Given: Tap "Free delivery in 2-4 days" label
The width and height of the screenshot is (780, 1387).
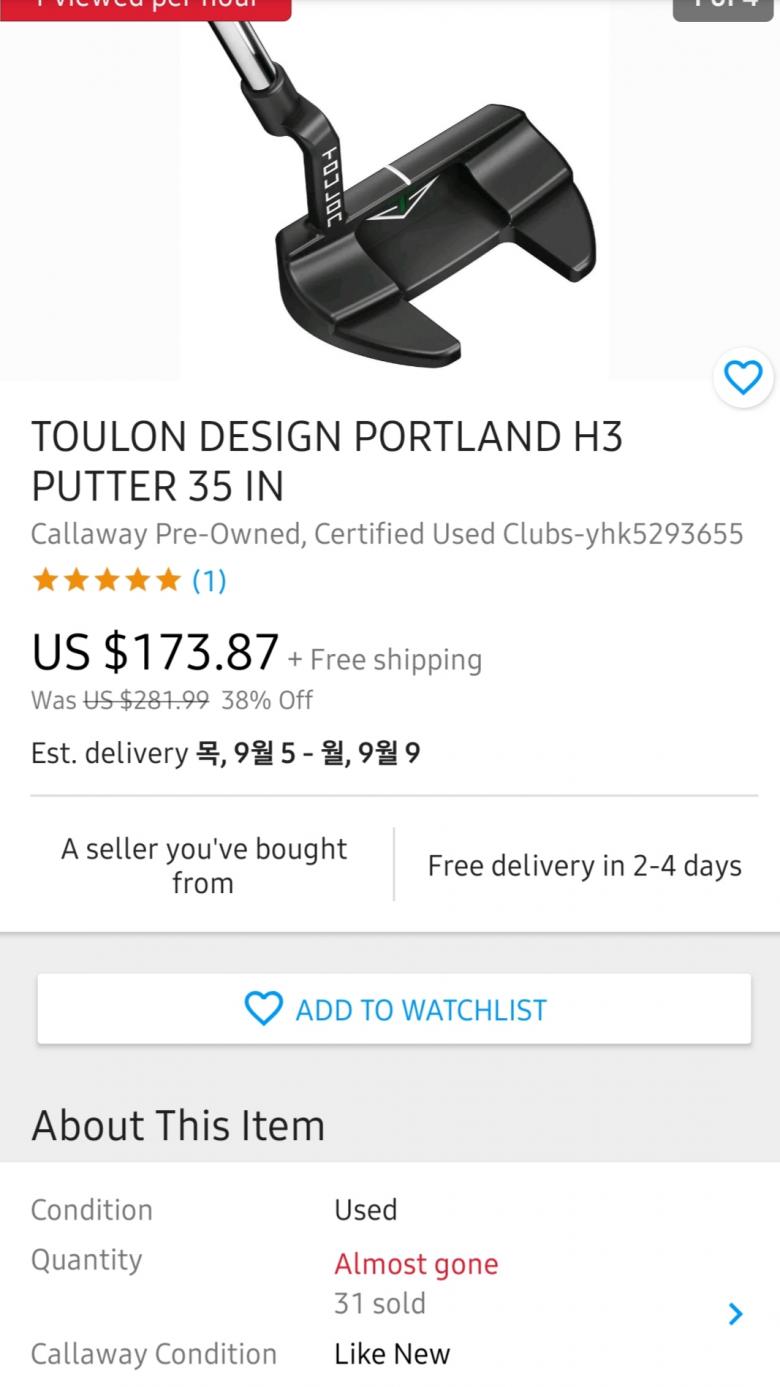Looking at the screenshot, I should 584,866.
